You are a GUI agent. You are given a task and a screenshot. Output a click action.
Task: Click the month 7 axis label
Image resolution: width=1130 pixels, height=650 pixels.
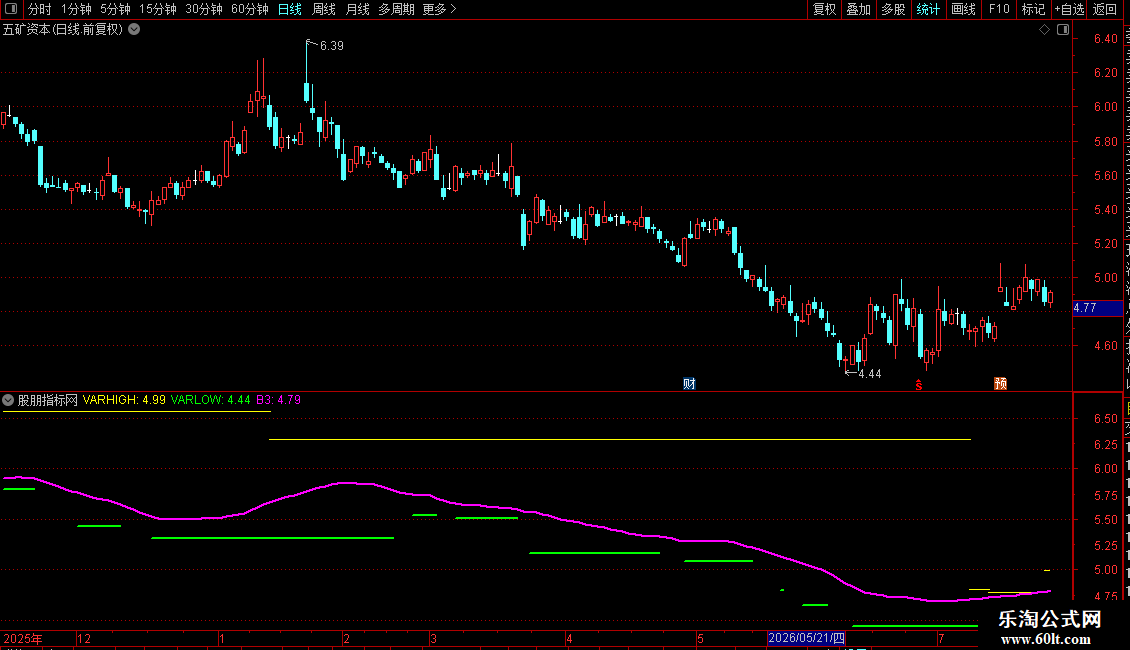(941, 639)
